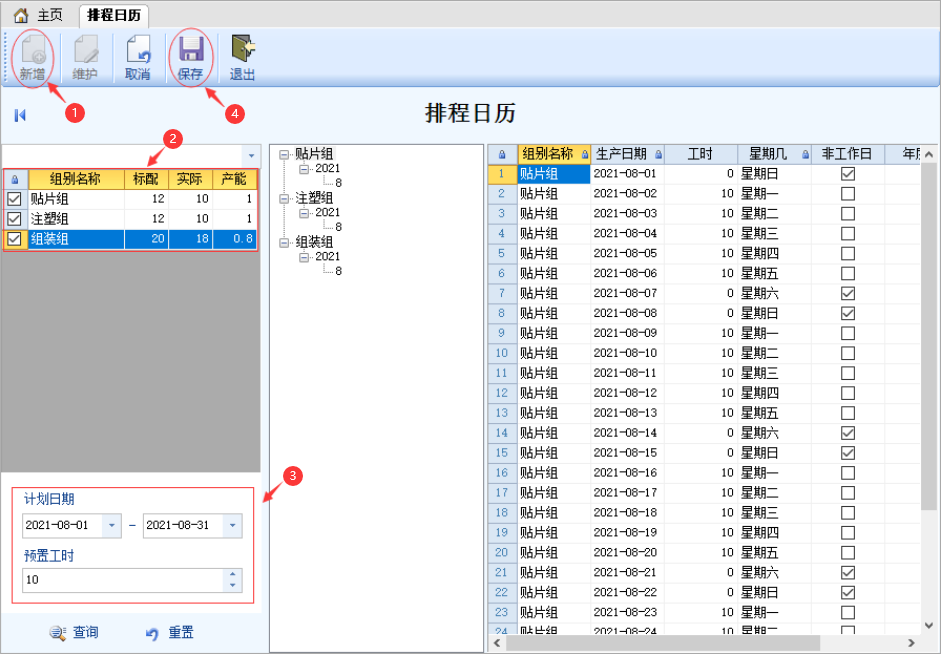Toggle 非工作日 checkbox for 2021-08-08
The height and width of the screenshot is (654, 941).
pyautogui.click(x=847, y=313)
